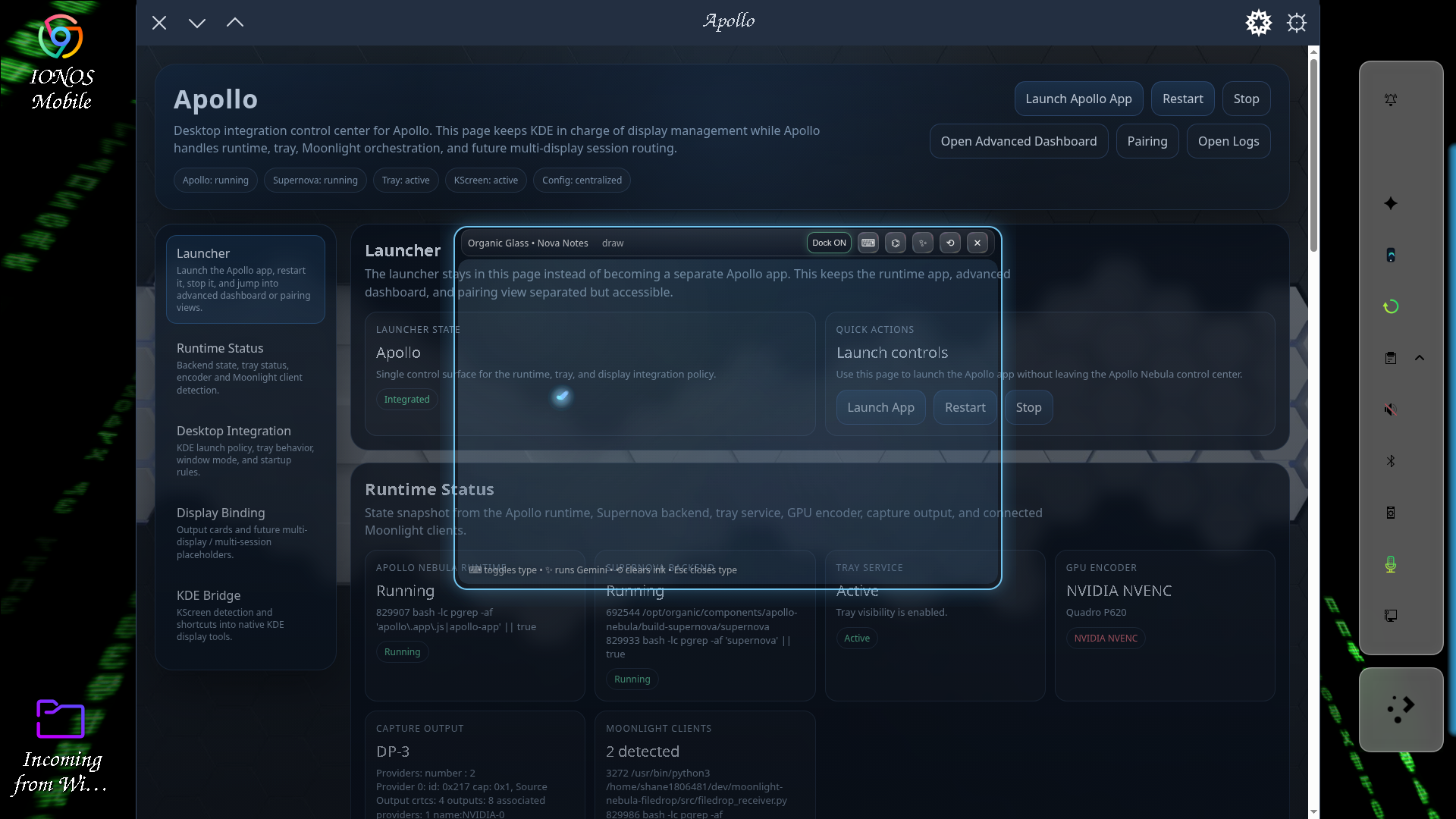
Task: Click the green refresh icon in dock
Action: point(1391,306)
